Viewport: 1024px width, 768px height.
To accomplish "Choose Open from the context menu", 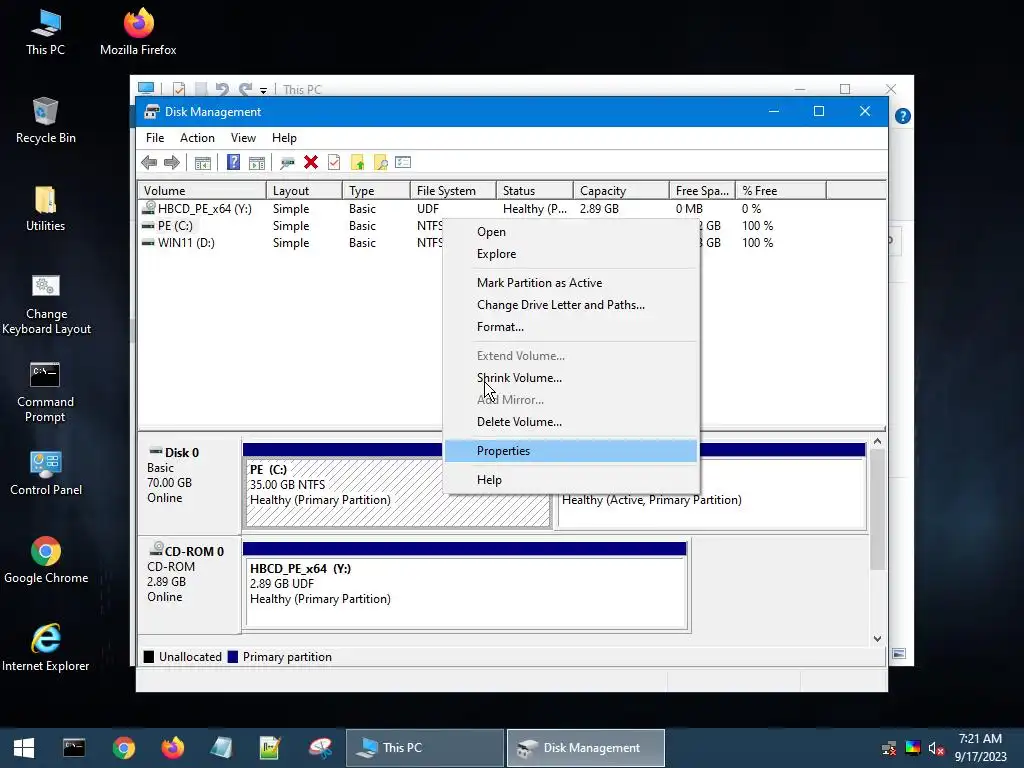I will (x=571, y=232).
